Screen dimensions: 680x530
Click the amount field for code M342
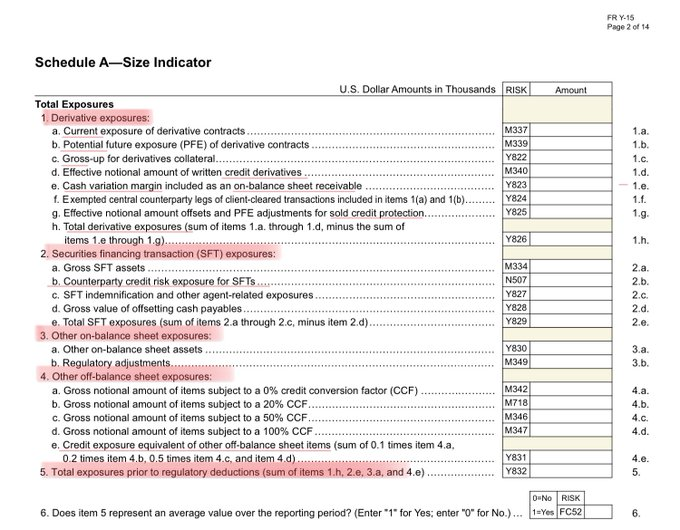click(571, 389)
